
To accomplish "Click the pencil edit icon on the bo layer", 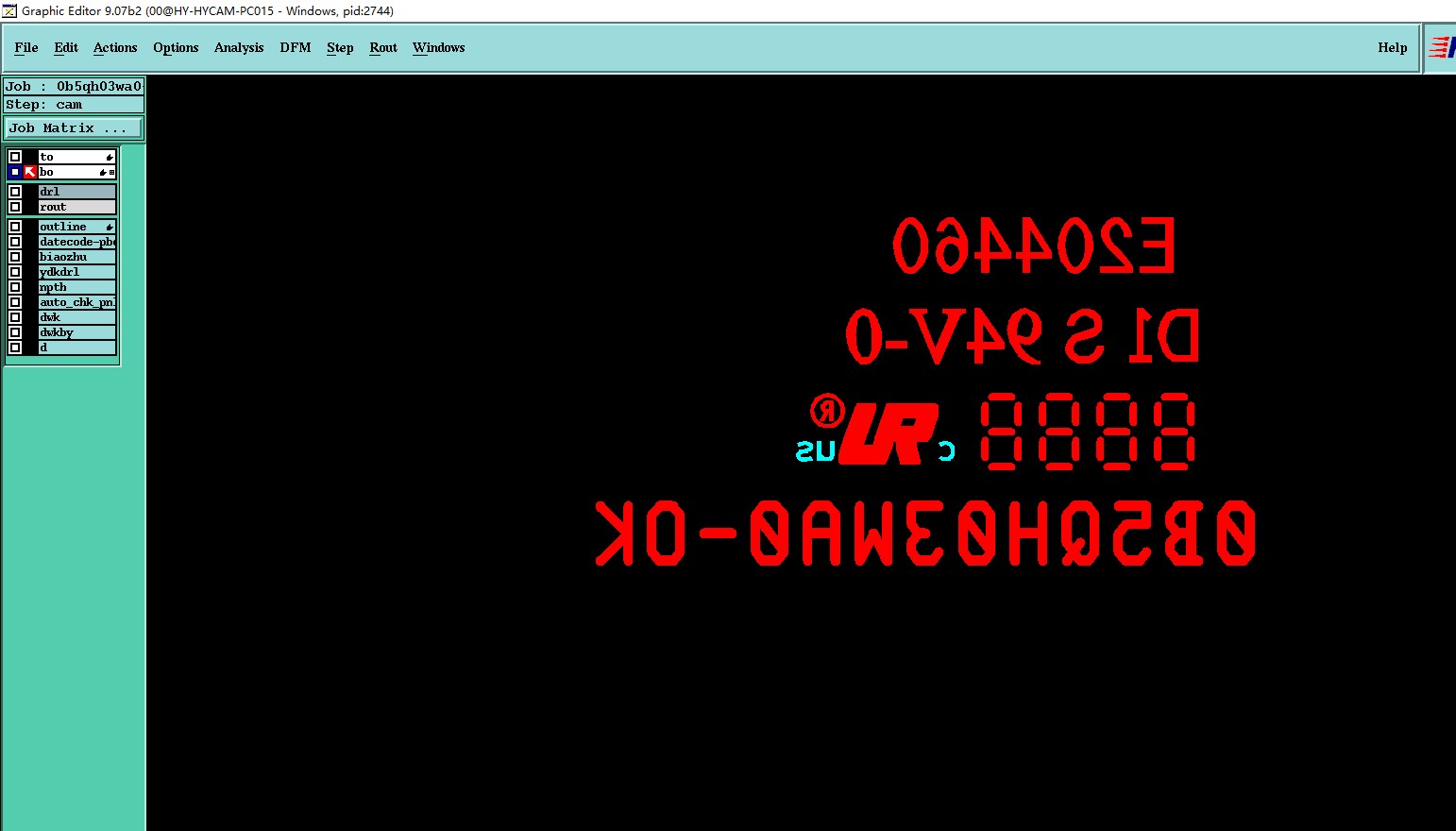I will (103, 172).
